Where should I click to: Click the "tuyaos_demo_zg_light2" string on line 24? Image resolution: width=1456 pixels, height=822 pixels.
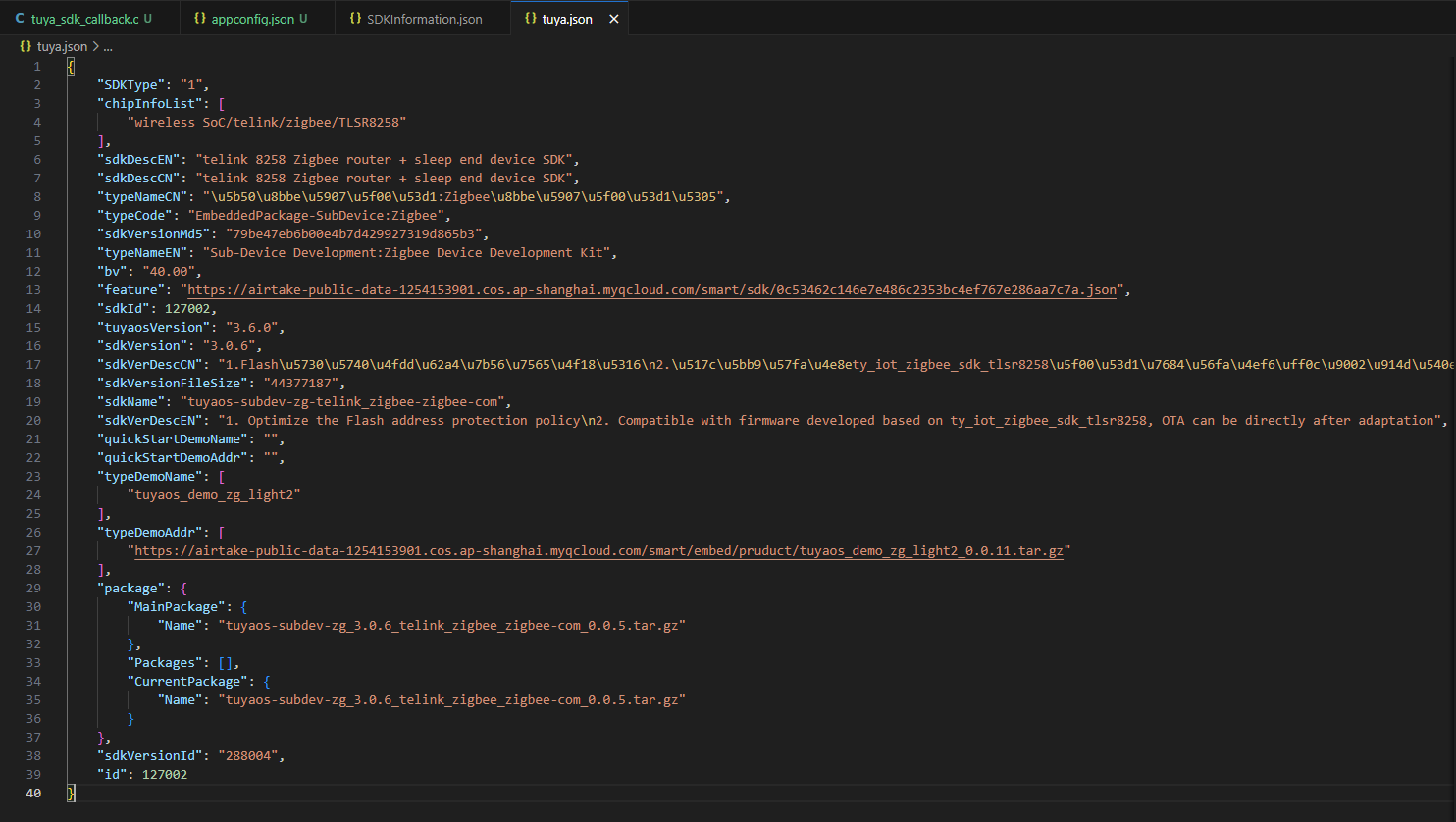[x=214, y=494]
